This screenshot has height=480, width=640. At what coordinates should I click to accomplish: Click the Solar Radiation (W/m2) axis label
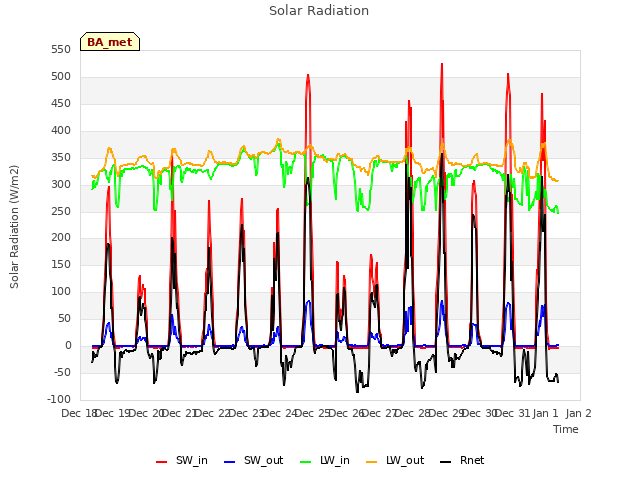pyautogui.click(x=14, y=227)
